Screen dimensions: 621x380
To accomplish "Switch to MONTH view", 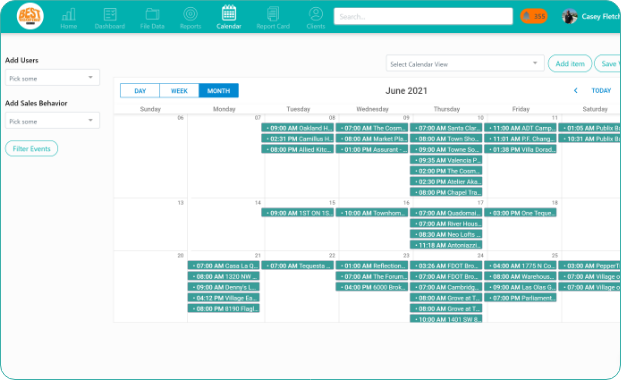I will pos(219,91).
